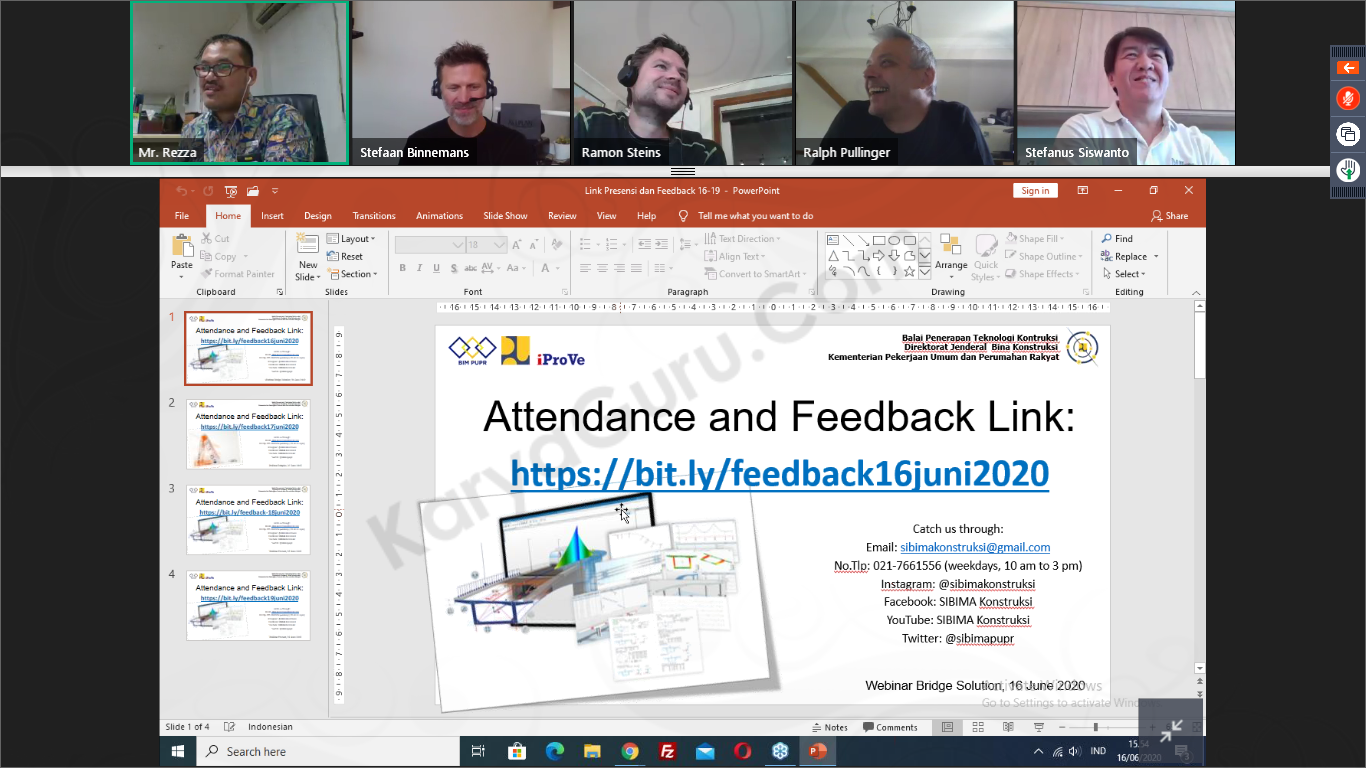The width and height of the screenshot is (1366, 768).
Task: Click the Sign in button
Action: (1035, 191)
